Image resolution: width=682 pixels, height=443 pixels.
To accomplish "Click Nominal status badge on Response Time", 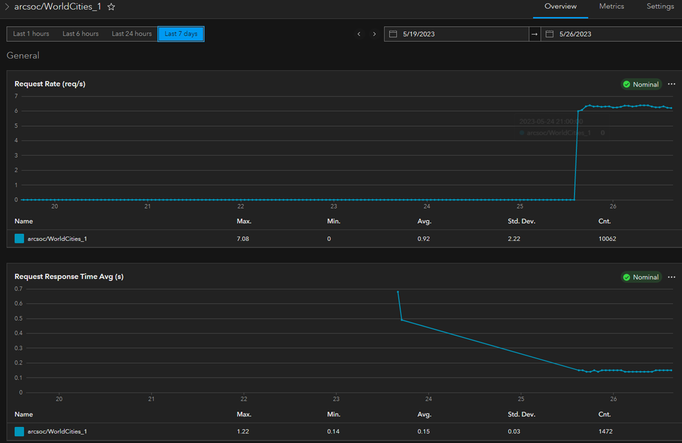I will coord(641,277).
